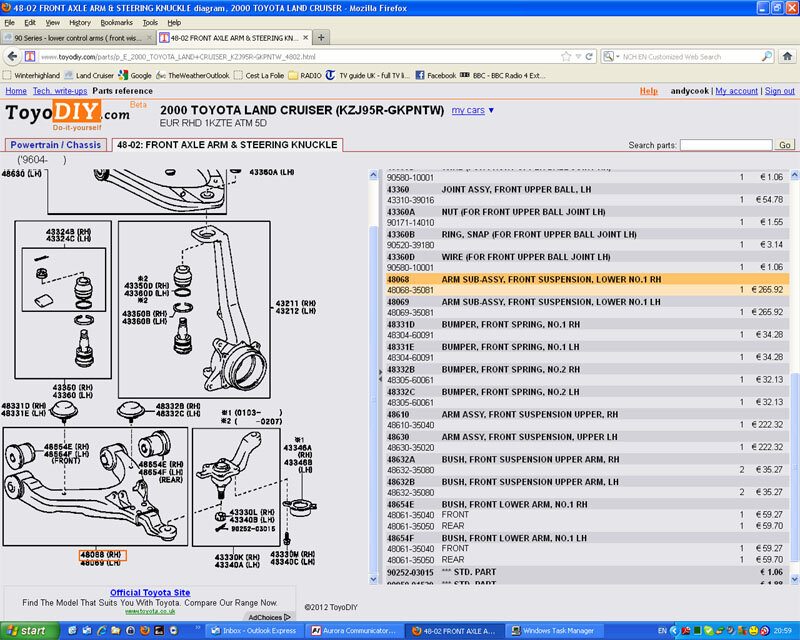
Task: Click the Windows Start button
Action: (28, 630)
